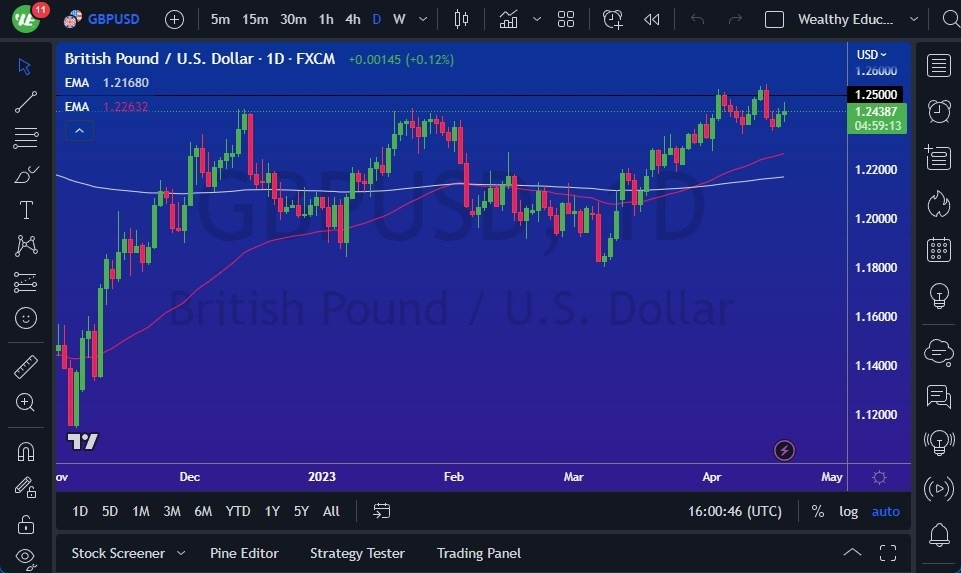This screenshot has width=961, height=573.
Task: Open the Fibonacci retracement tools
Action: [26, 138]
